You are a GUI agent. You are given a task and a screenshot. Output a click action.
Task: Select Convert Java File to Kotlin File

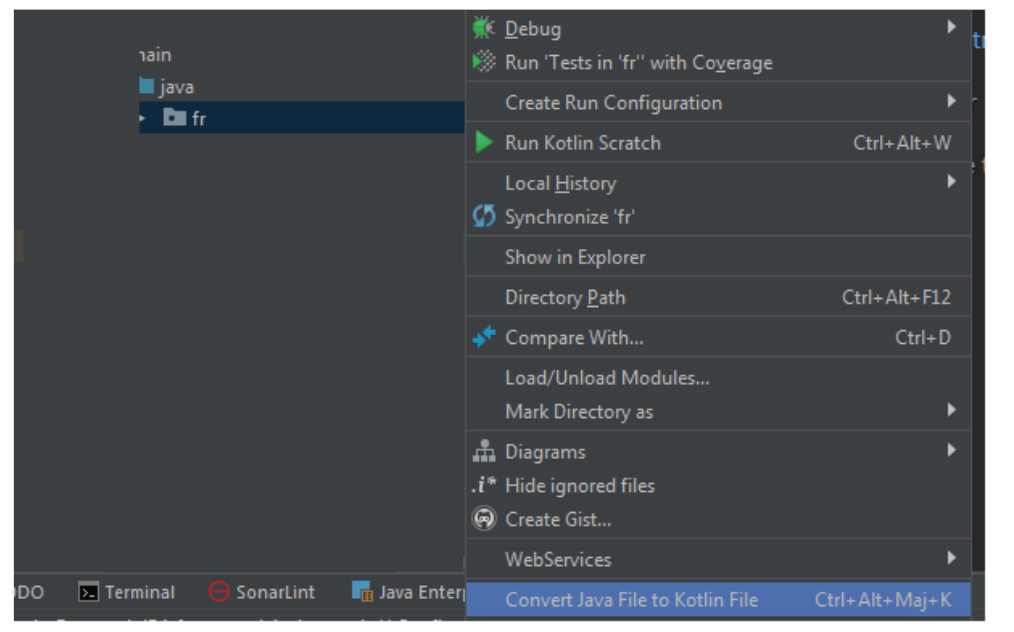click(631, 600)
